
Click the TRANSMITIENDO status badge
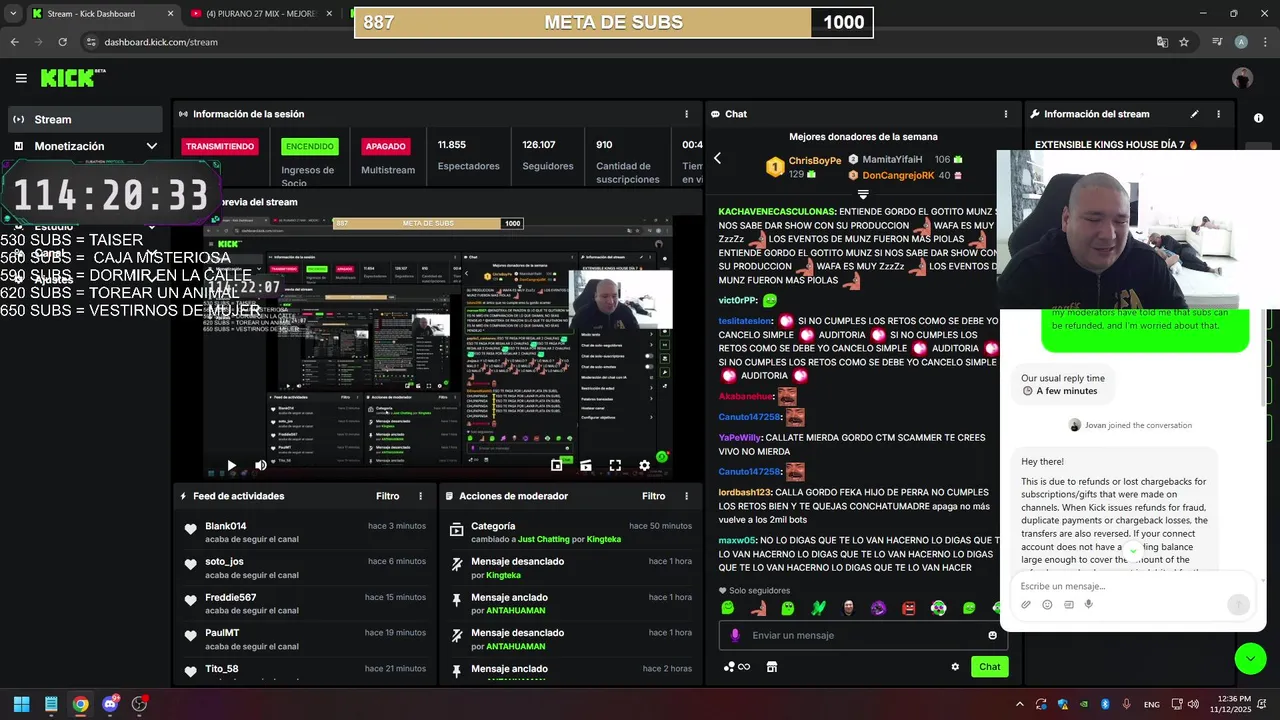coord(220,146)
